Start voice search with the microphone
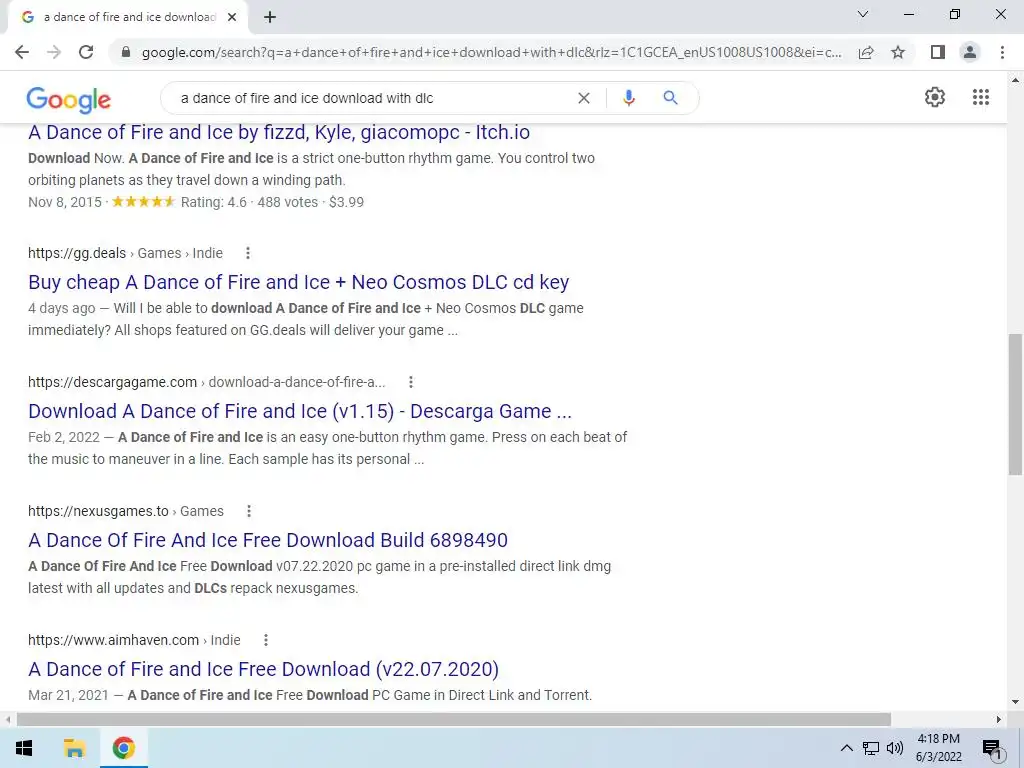The width and height of the screenshot is (1024, 768). (x=628, y=98)
